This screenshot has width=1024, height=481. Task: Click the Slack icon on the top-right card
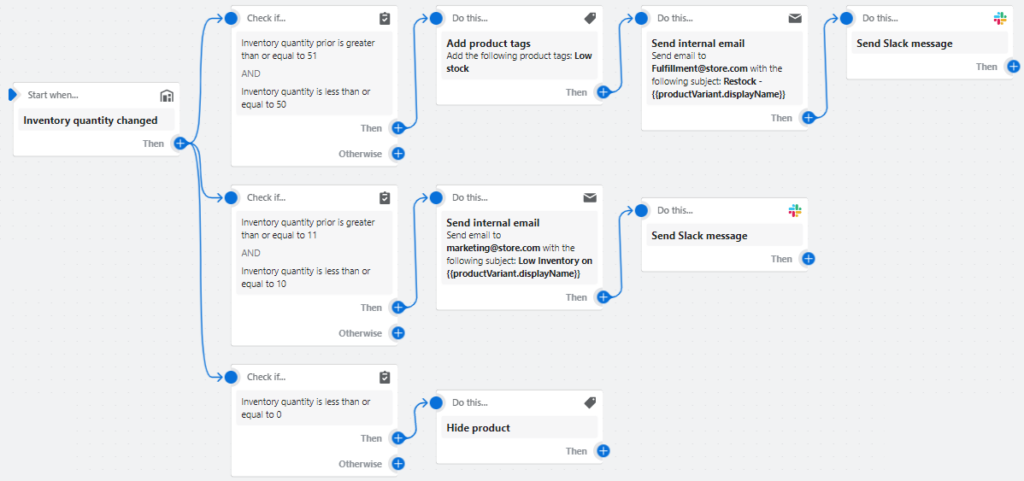click(1000, 19)
